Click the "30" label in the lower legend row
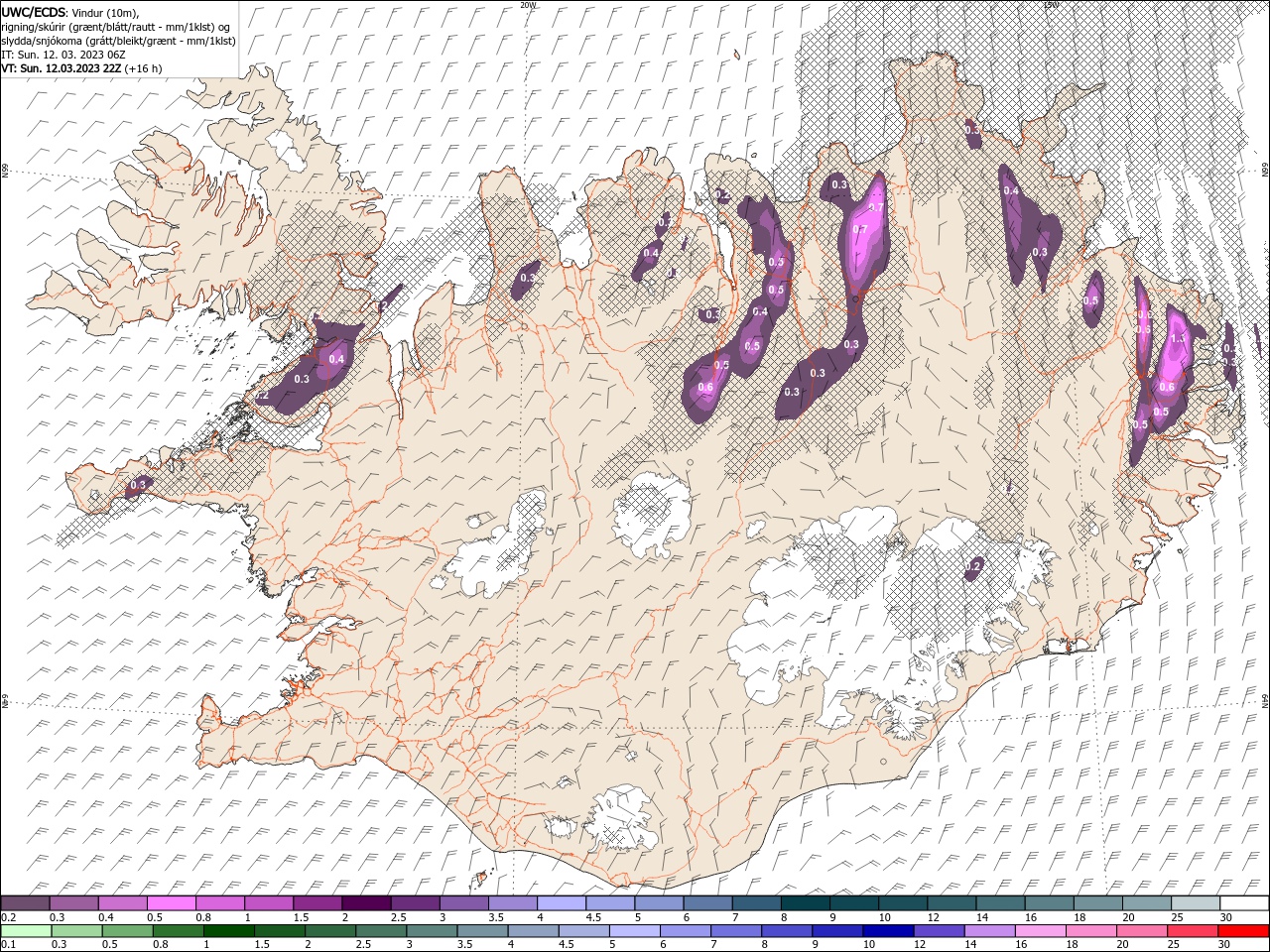 (1223, 945)
